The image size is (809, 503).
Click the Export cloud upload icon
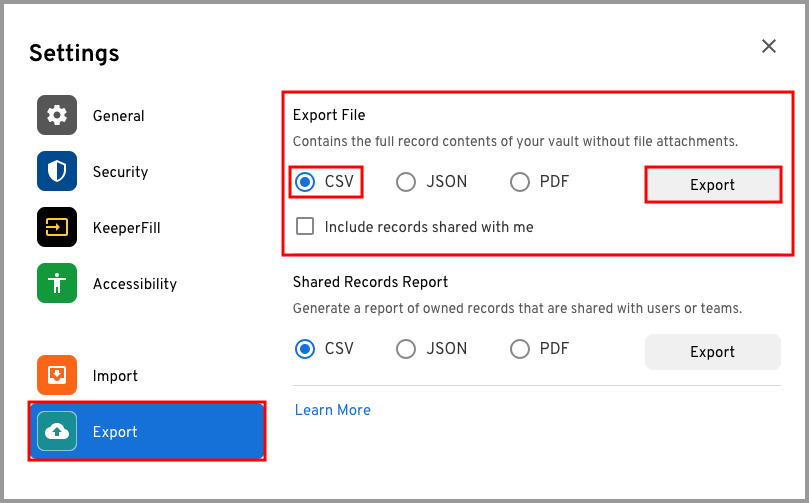pyautogui.click(x=57, y=432)
